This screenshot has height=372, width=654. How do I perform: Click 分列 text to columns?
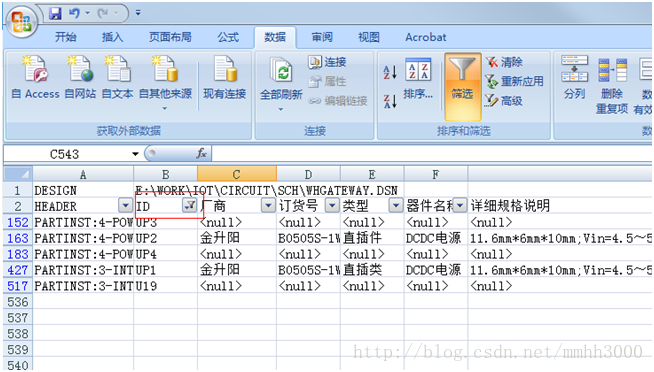tap(574, 78)
